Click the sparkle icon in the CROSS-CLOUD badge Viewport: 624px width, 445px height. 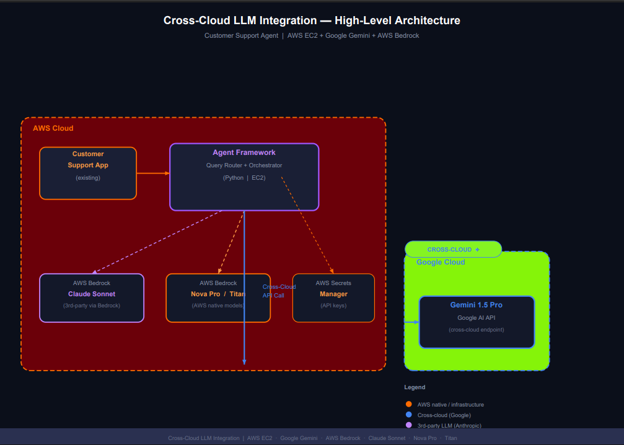click(x=477, y=250)
